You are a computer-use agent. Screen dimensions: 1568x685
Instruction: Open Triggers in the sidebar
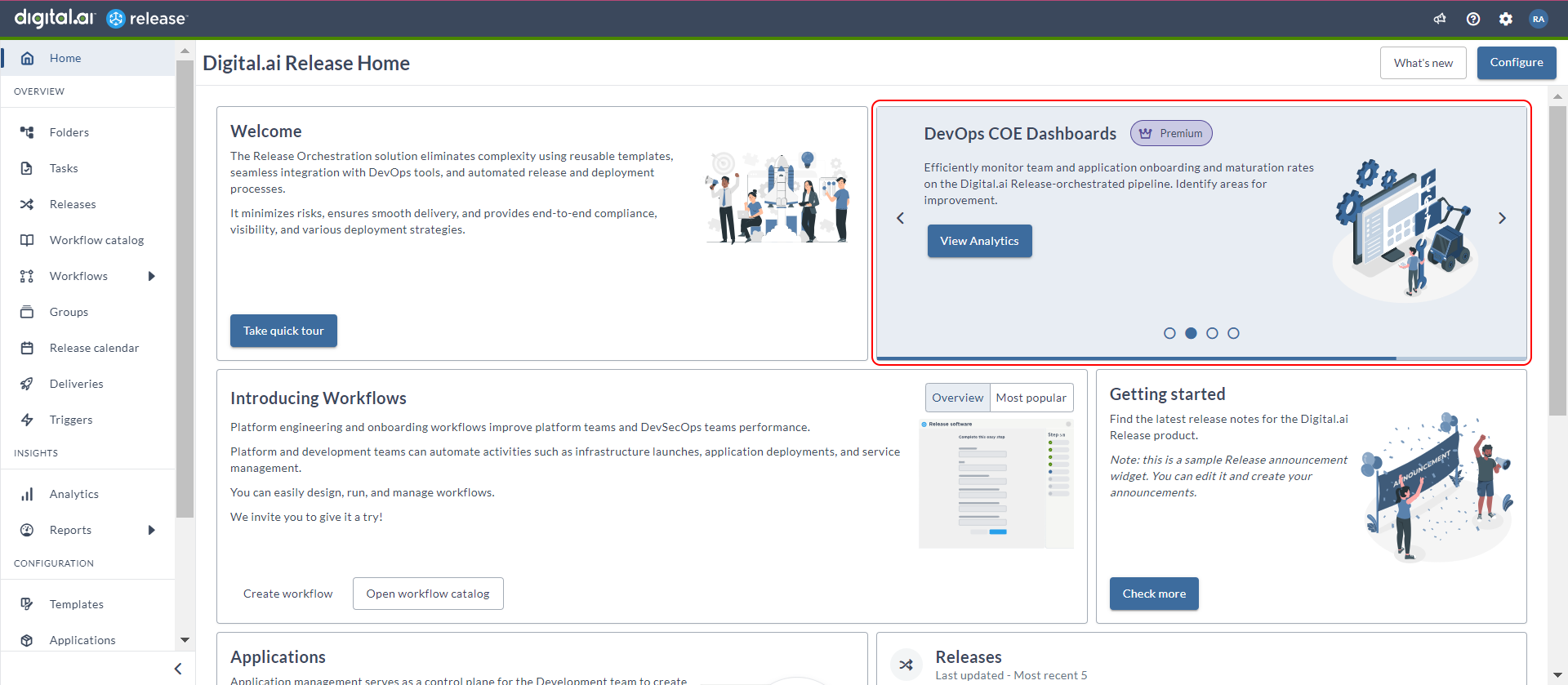[88, 420]
